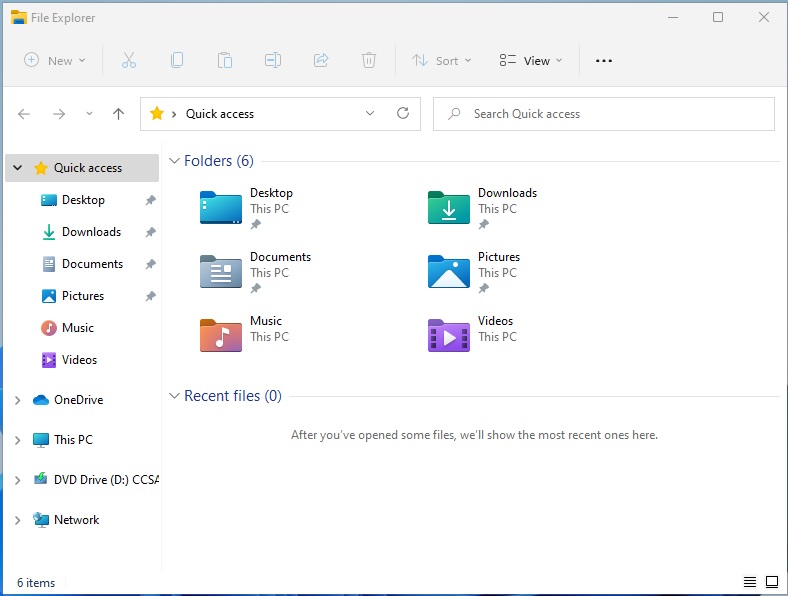
Task: Select This PC in navigation pane
Action: 73,440
